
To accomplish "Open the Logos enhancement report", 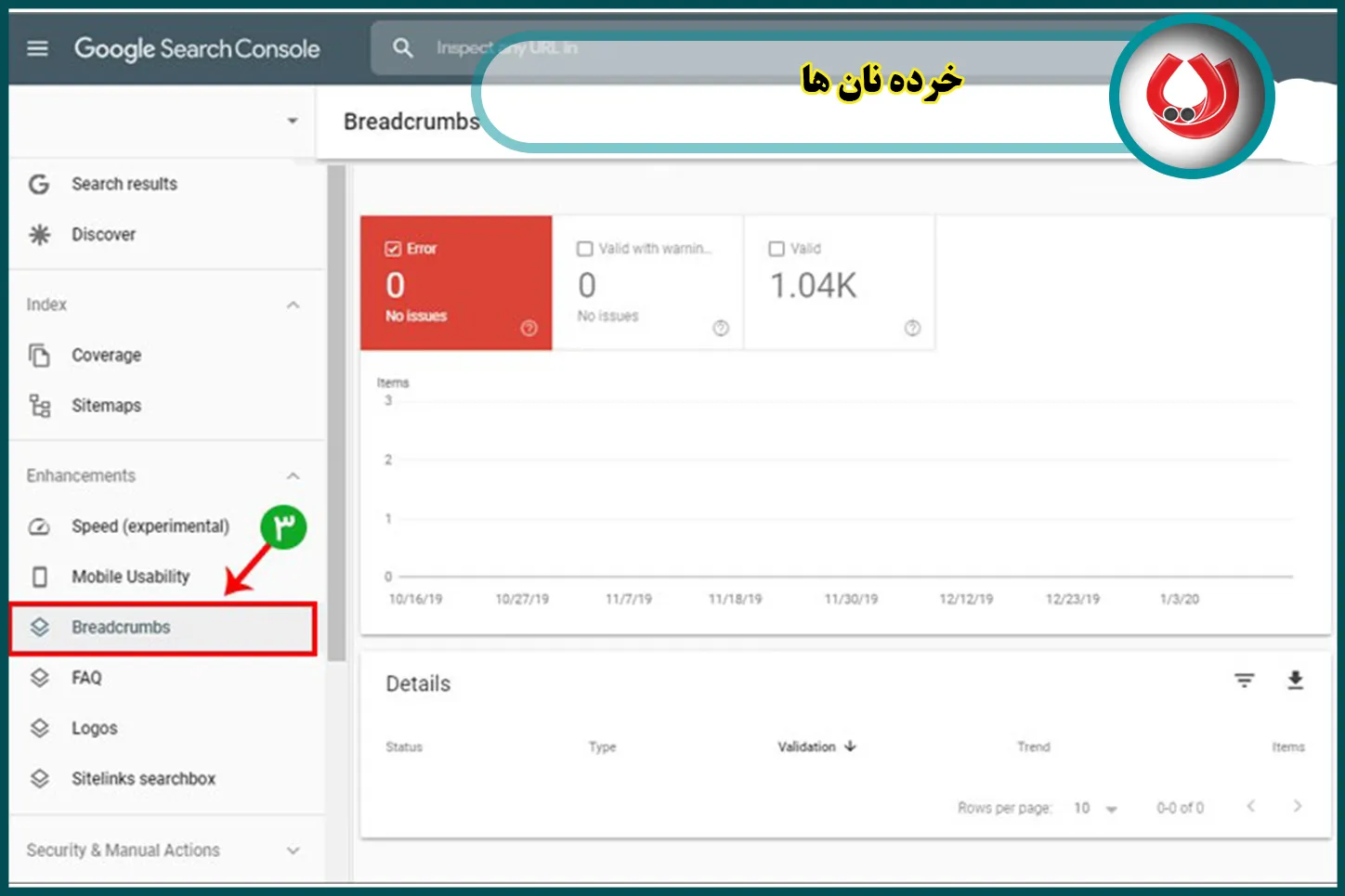I will (95, 728).
